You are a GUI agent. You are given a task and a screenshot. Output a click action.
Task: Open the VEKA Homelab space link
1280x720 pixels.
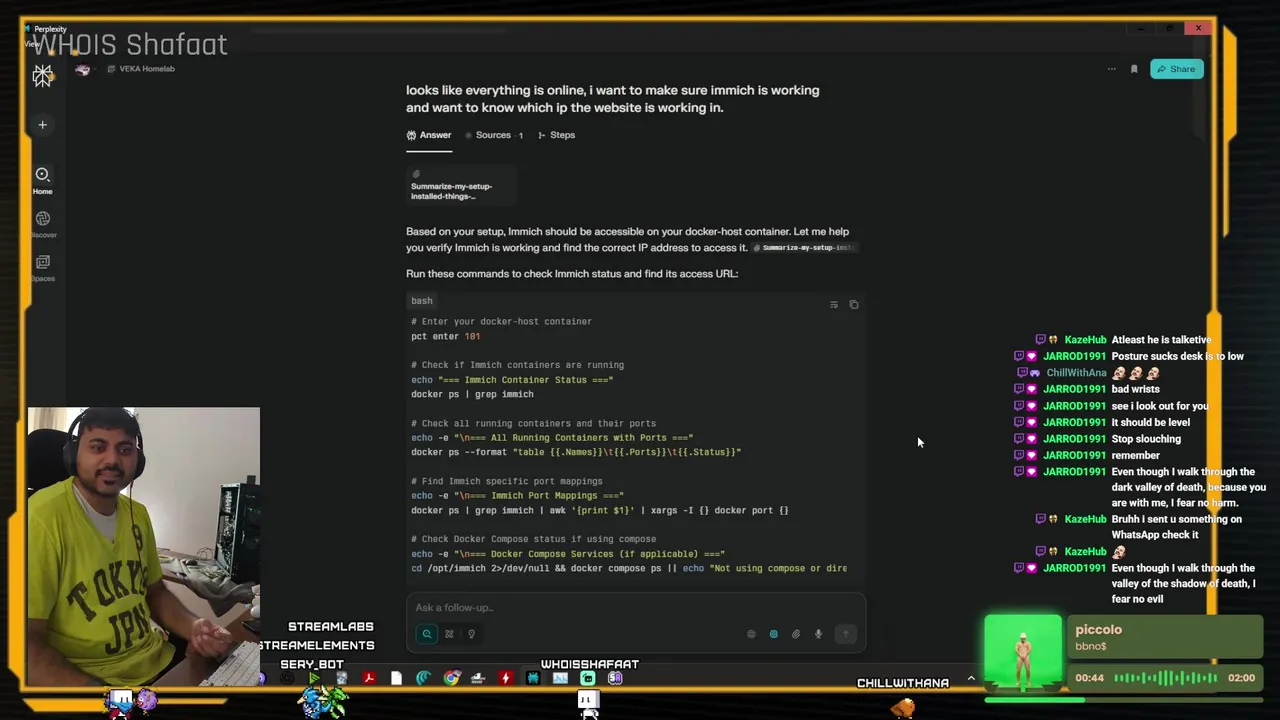point(141,69)
